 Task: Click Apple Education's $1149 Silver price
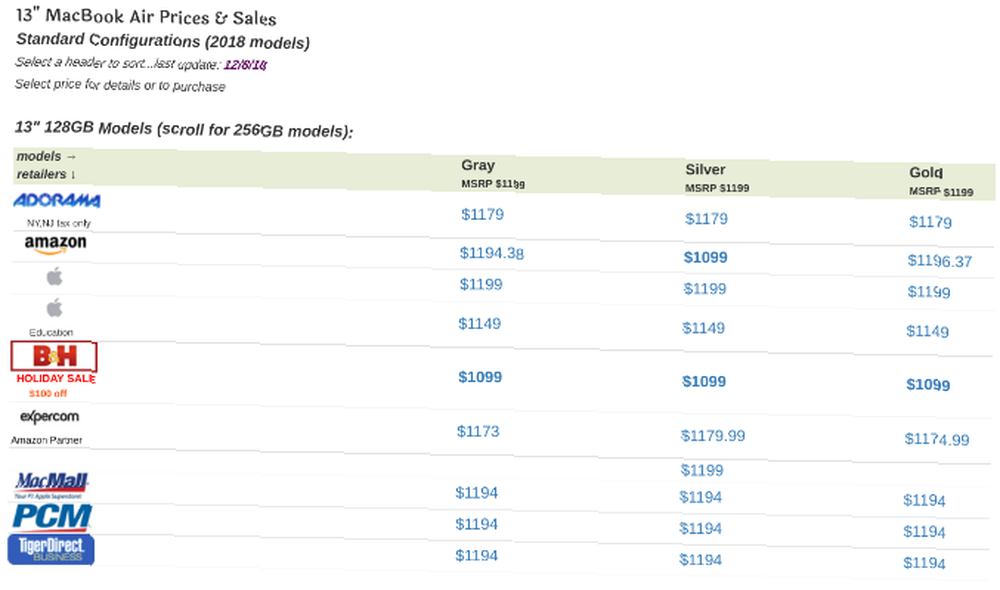point(703,328)
